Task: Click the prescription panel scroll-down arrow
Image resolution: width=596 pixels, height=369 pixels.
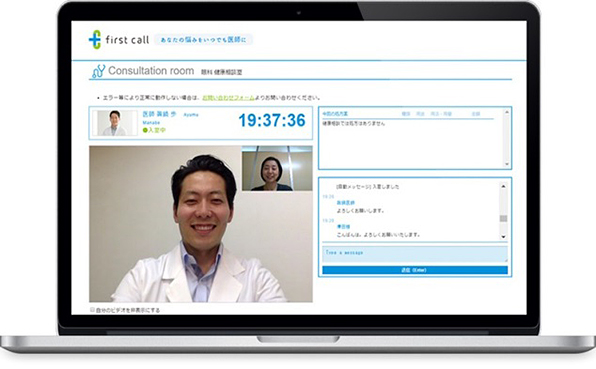Action: (506, 164)
